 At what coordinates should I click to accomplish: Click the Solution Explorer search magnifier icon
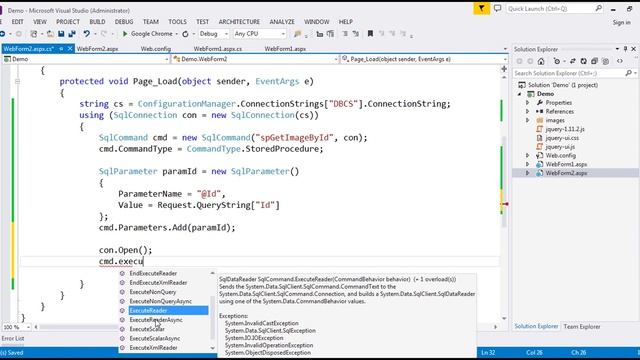pos(628,73)
